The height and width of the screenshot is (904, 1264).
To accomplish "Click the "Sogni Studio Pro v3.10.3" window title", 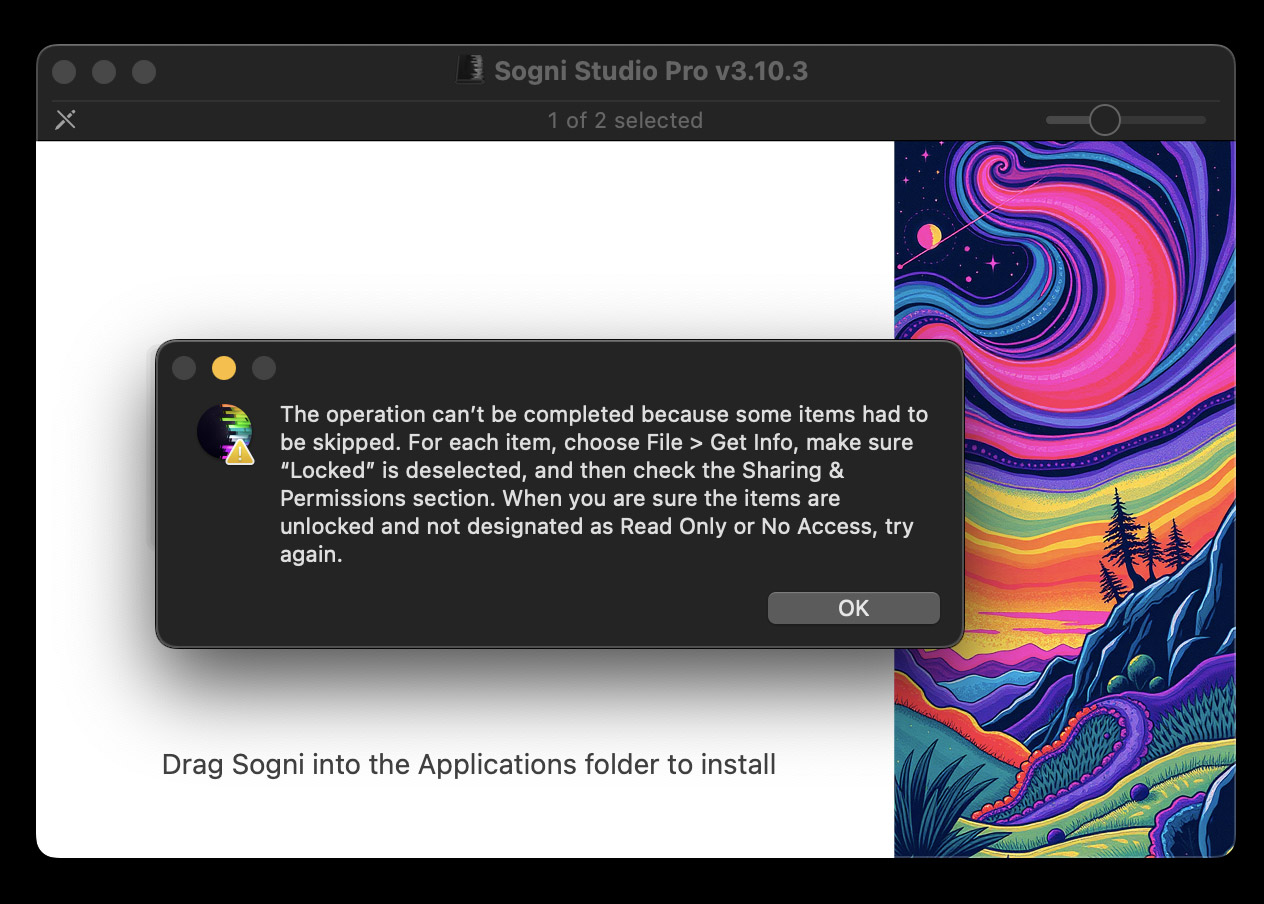I will click(x=650, y=71).
